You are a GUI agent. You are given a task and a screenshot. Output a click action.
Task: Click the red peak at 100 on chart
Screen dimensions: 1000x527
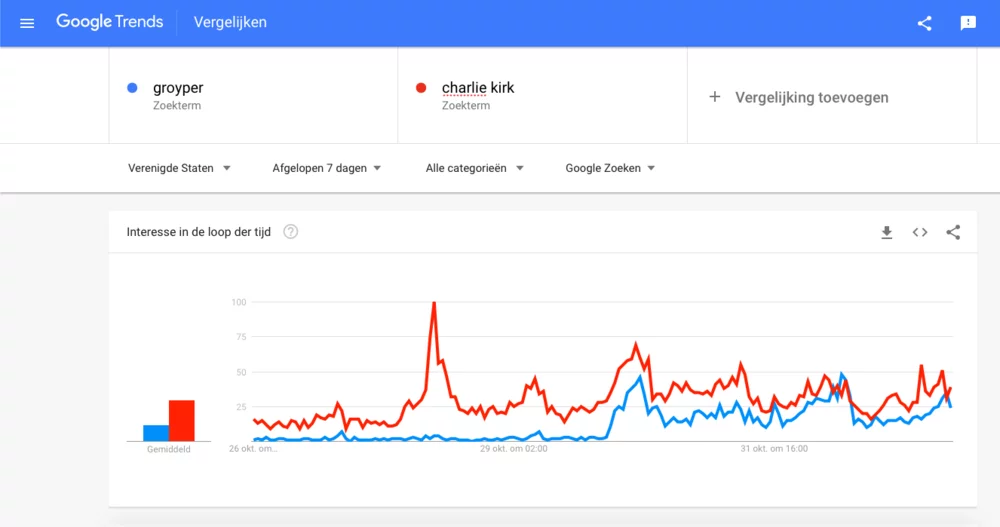click(434, 303)
